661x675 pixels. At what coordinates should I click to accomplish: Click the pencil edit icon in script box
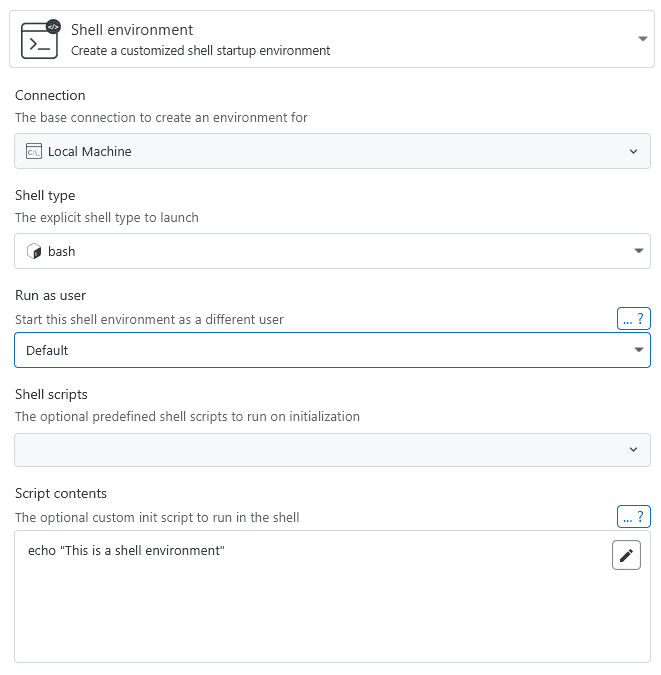click(x=626, y=555)
